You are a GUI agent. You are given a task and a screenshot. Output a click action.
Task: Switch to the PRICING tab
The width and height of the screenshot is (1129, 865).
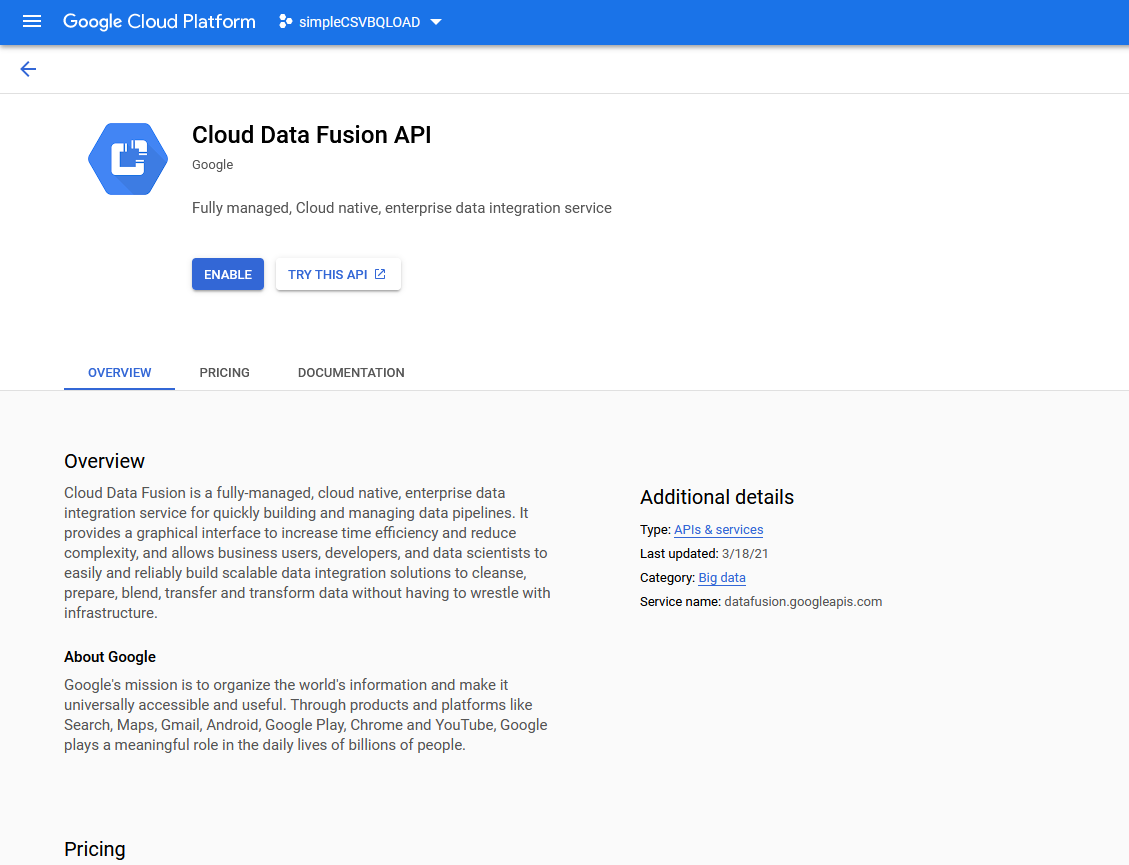(225, 372)
